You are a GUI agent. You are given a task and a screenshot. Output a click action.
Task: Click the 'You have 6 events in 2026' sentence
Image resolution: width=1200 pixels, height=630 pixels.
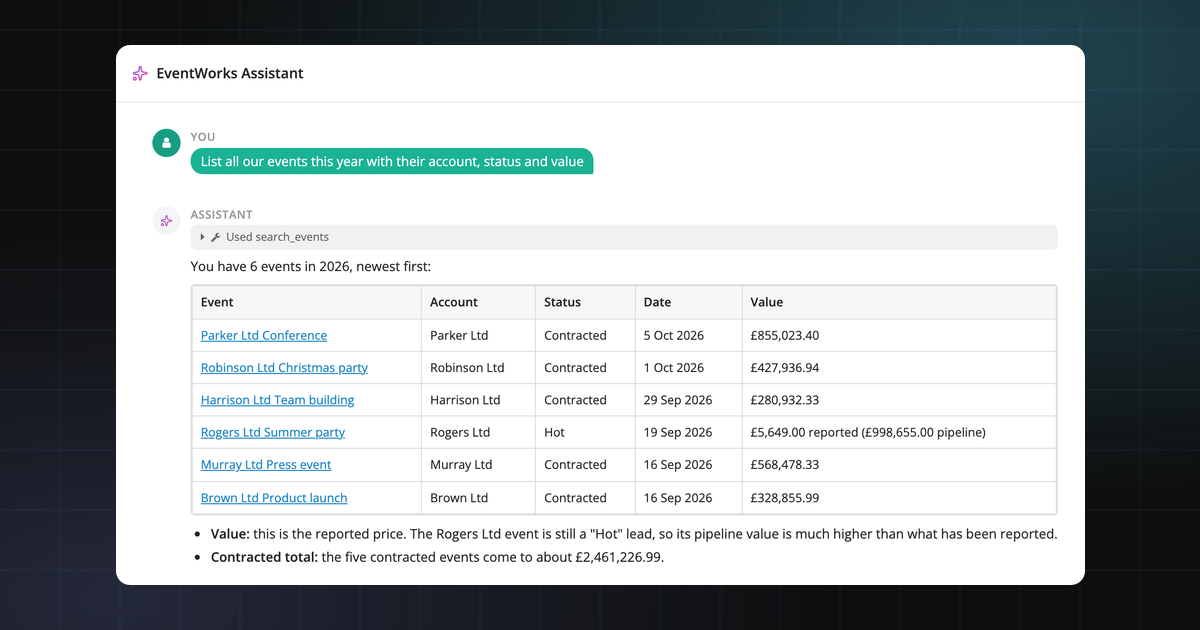coord(311,267)
